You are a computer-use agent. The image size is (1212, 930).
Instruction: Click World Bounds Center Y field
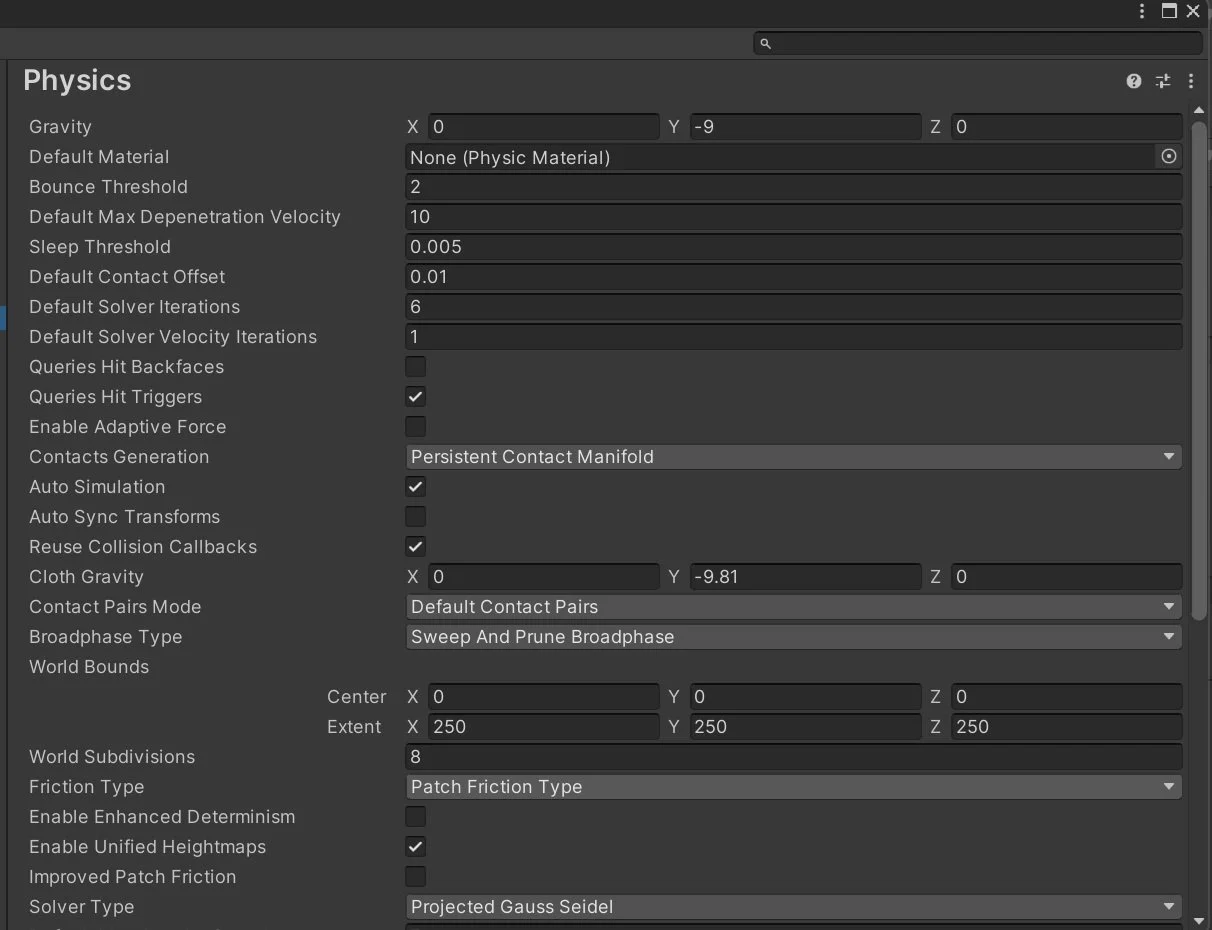(x=805, y=696)
